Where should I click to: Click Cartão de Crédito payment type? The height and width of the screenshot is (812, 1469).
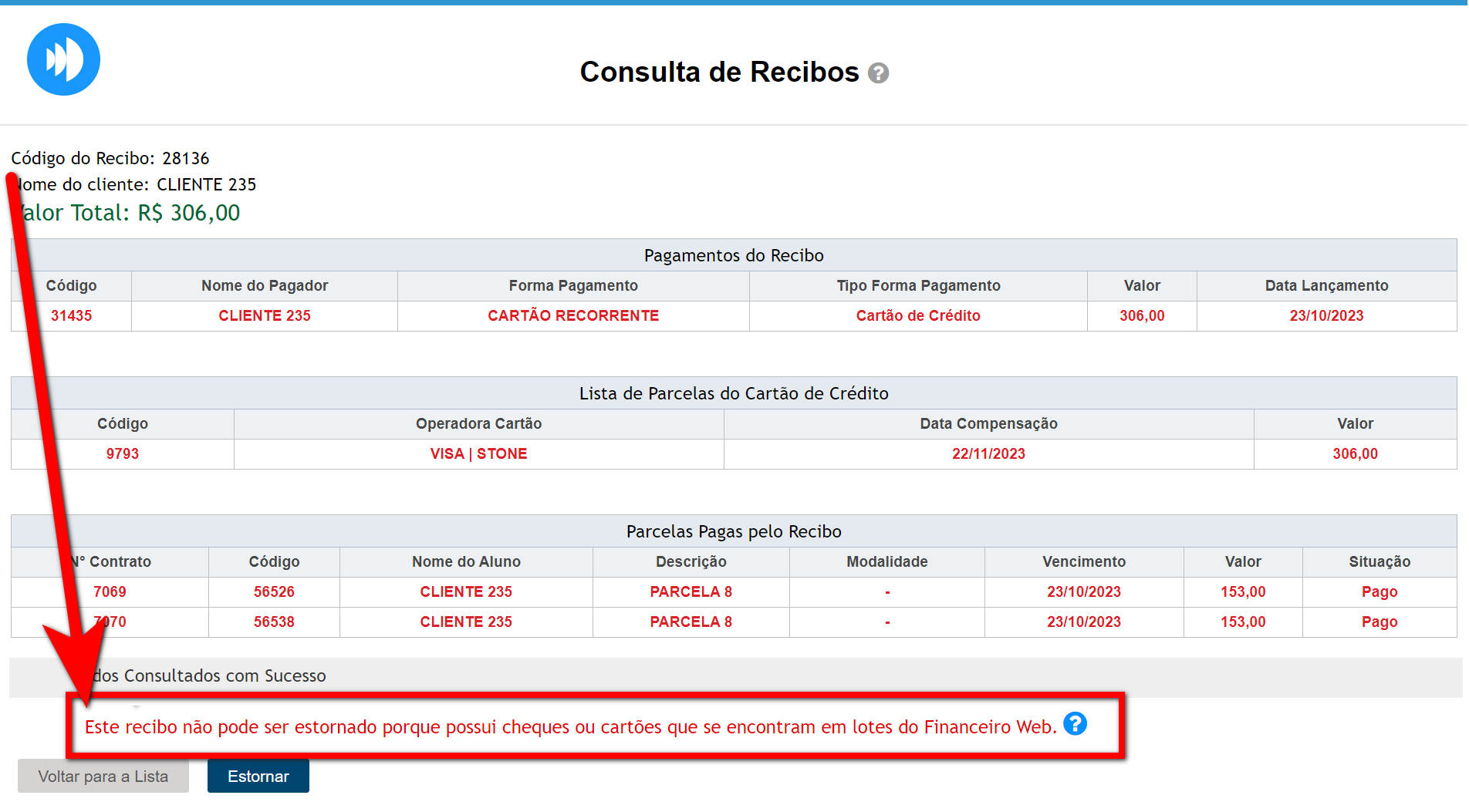pyautogui.click(x=917, y=315)
